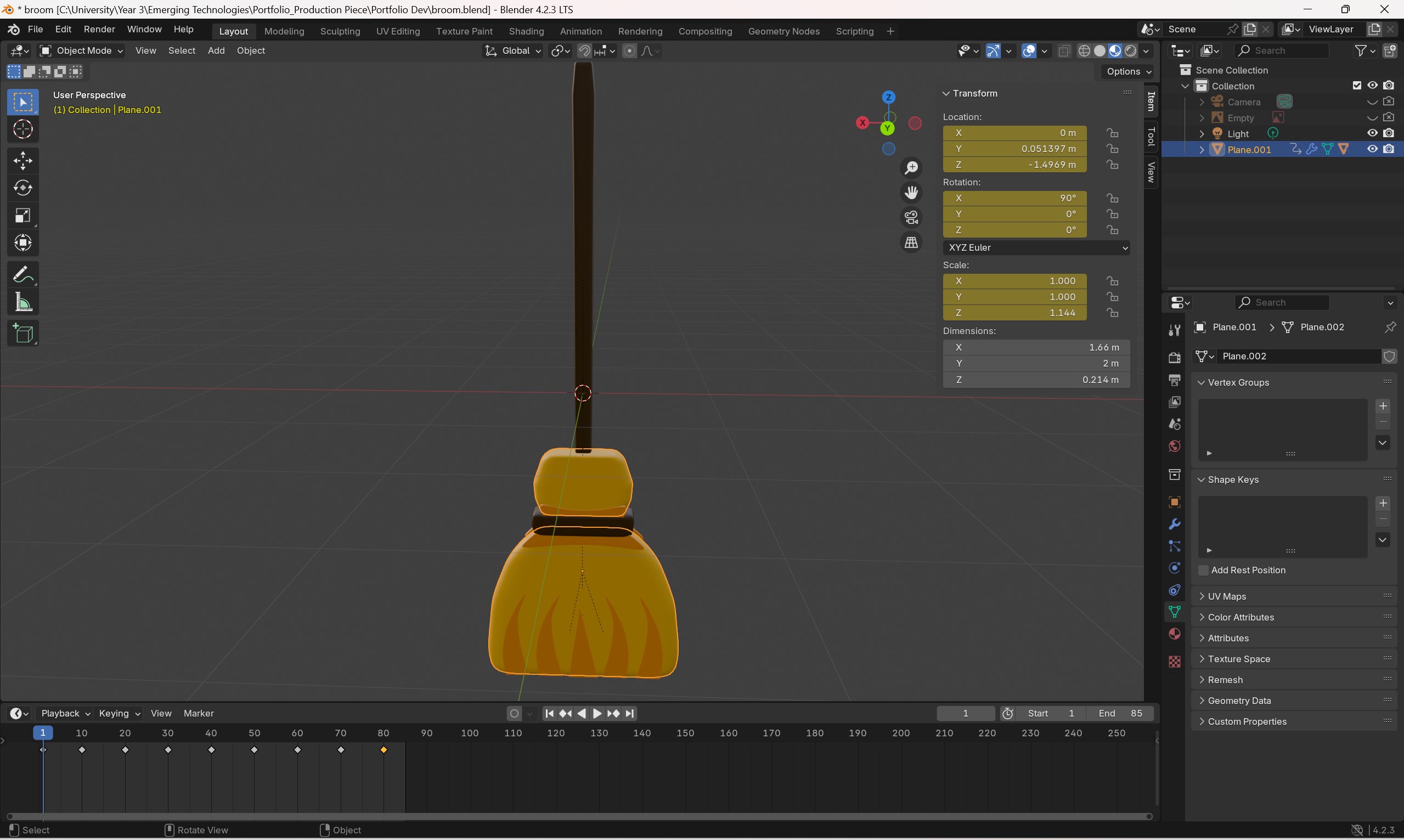Open Physics properties tab
1404x840 pixels.
(x=1174, y=568)
